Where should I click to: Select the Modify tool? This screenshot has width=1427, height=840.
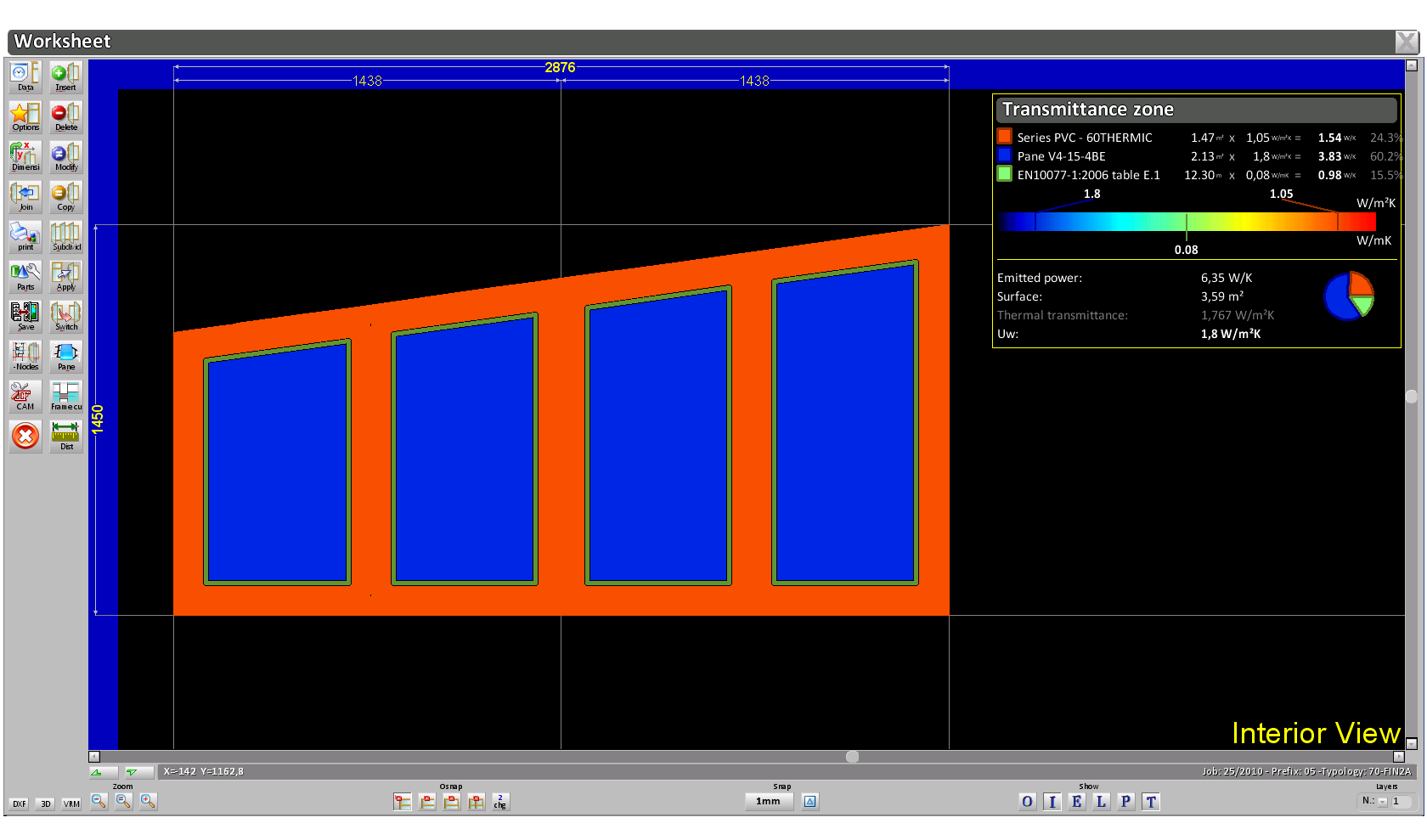(65, 156)
